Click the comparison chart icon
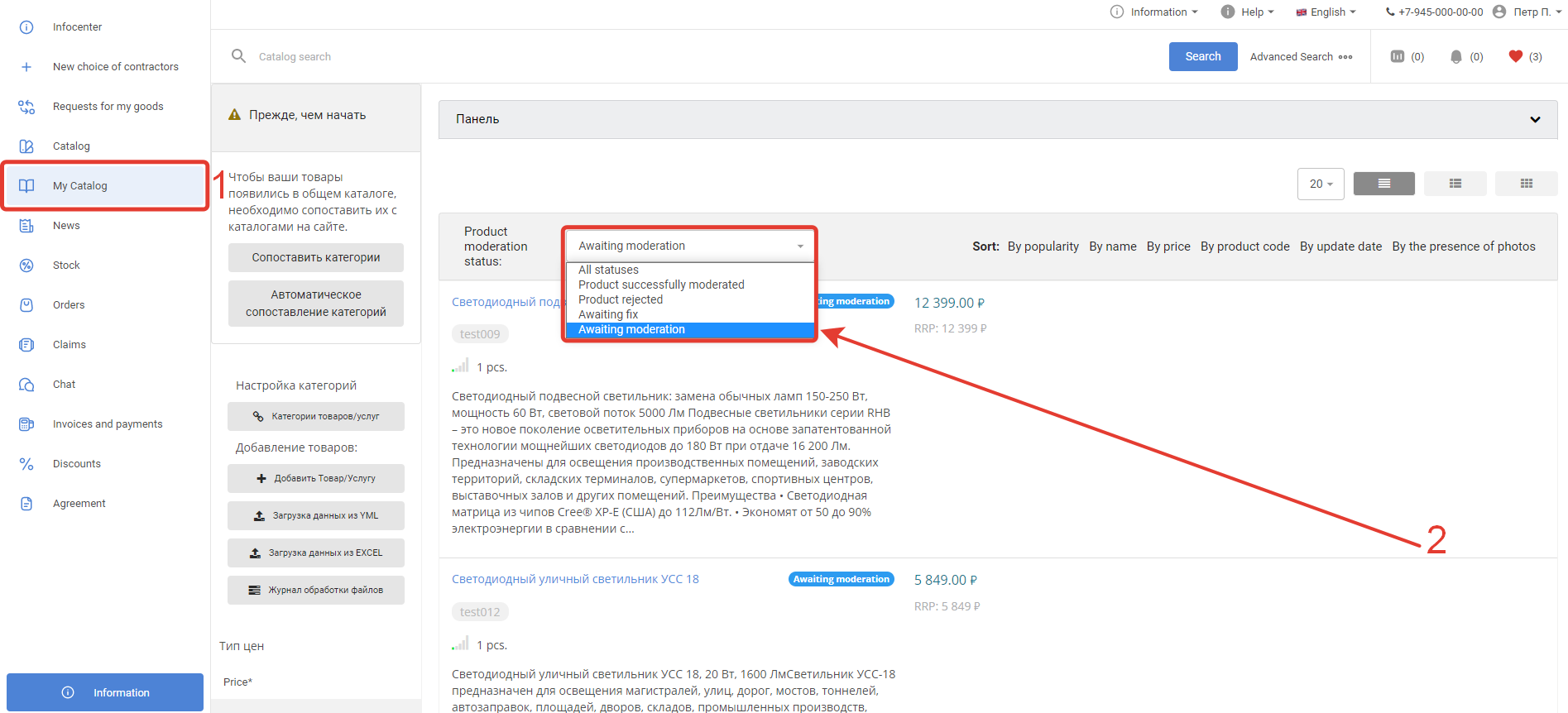Screen dimensions: 1568x713 click(x=1398, y=56)
